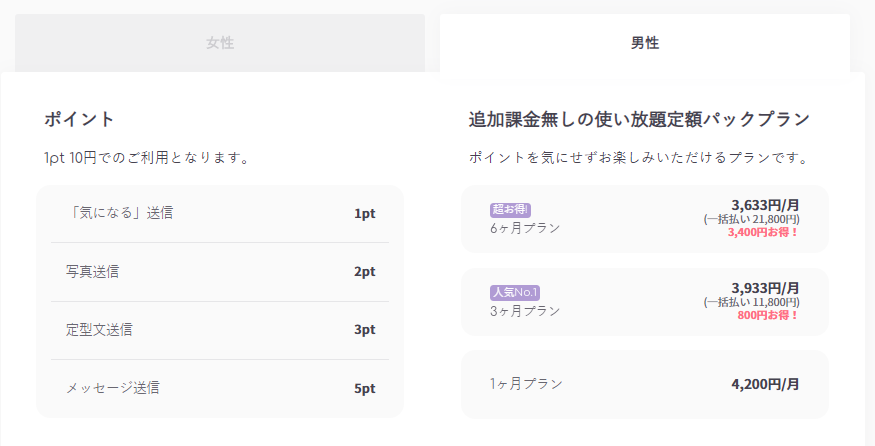
Task: Click the 「気になる」送信 row
Action: 220,214
